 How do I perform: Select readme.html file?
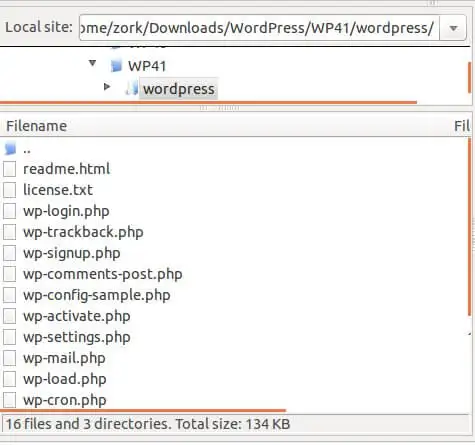pyautogui.click(x=66, y=169)
